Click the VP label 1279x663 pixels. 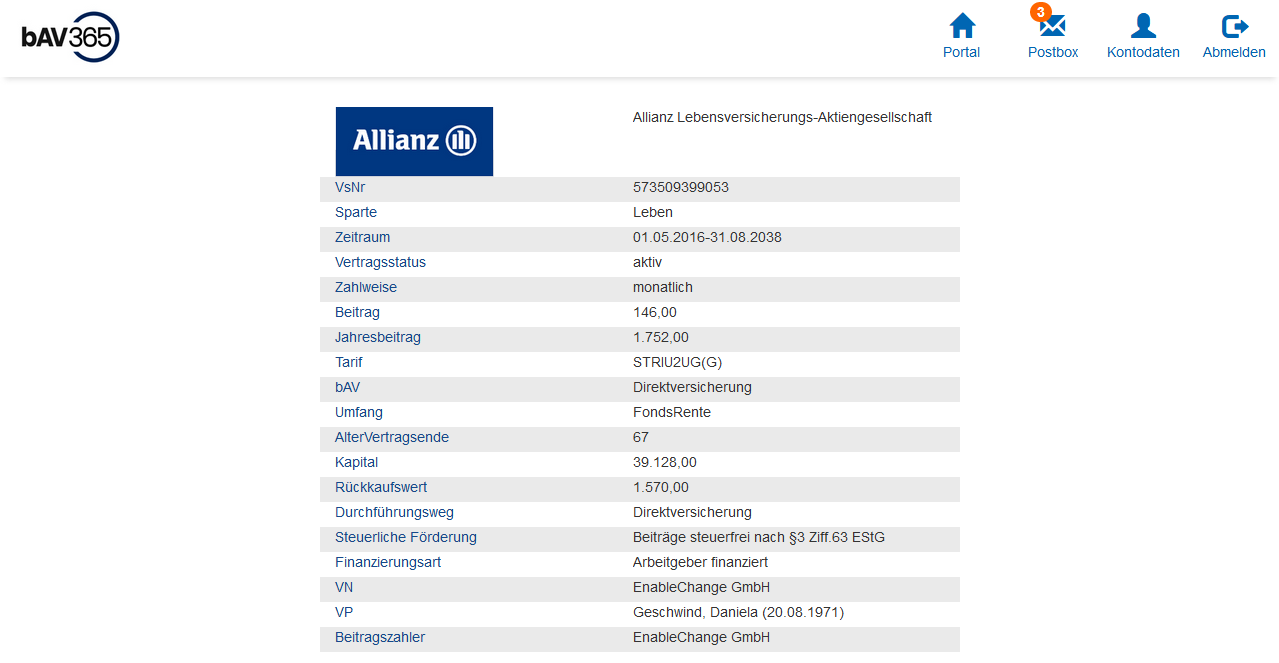344,613
